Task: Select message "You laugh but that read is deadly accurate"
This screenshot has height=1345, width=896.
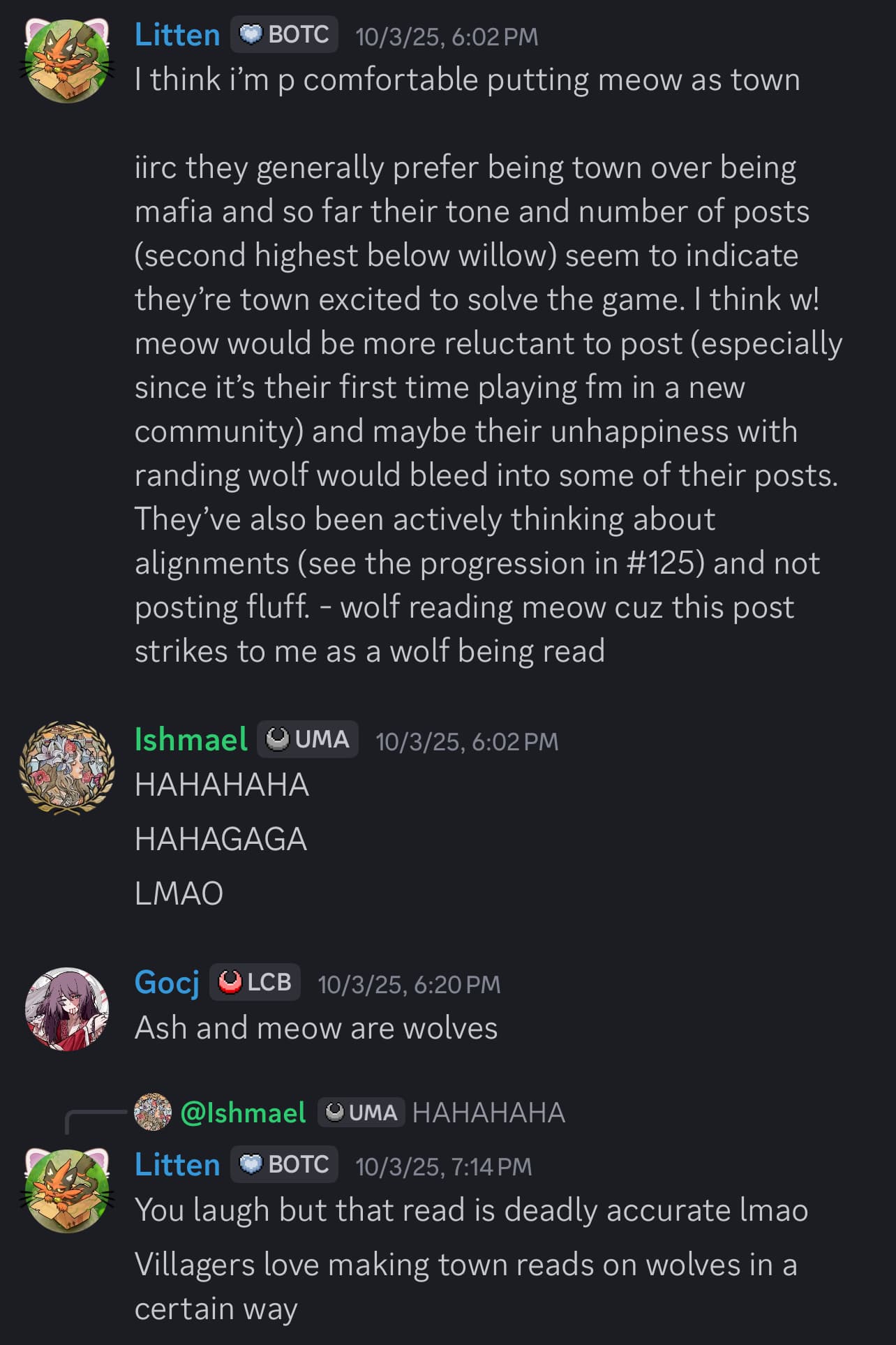Action: 471,1210
